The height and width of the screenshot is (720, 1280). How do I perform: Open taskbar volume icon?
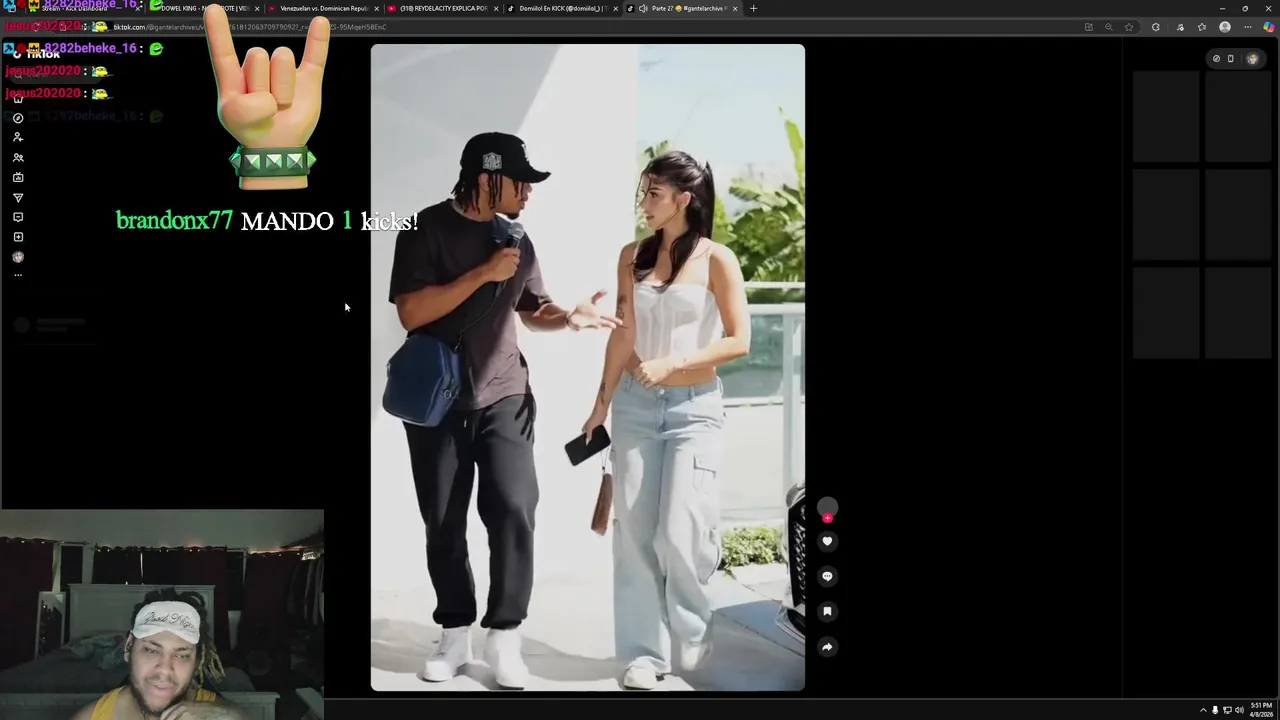point(1239,710)
